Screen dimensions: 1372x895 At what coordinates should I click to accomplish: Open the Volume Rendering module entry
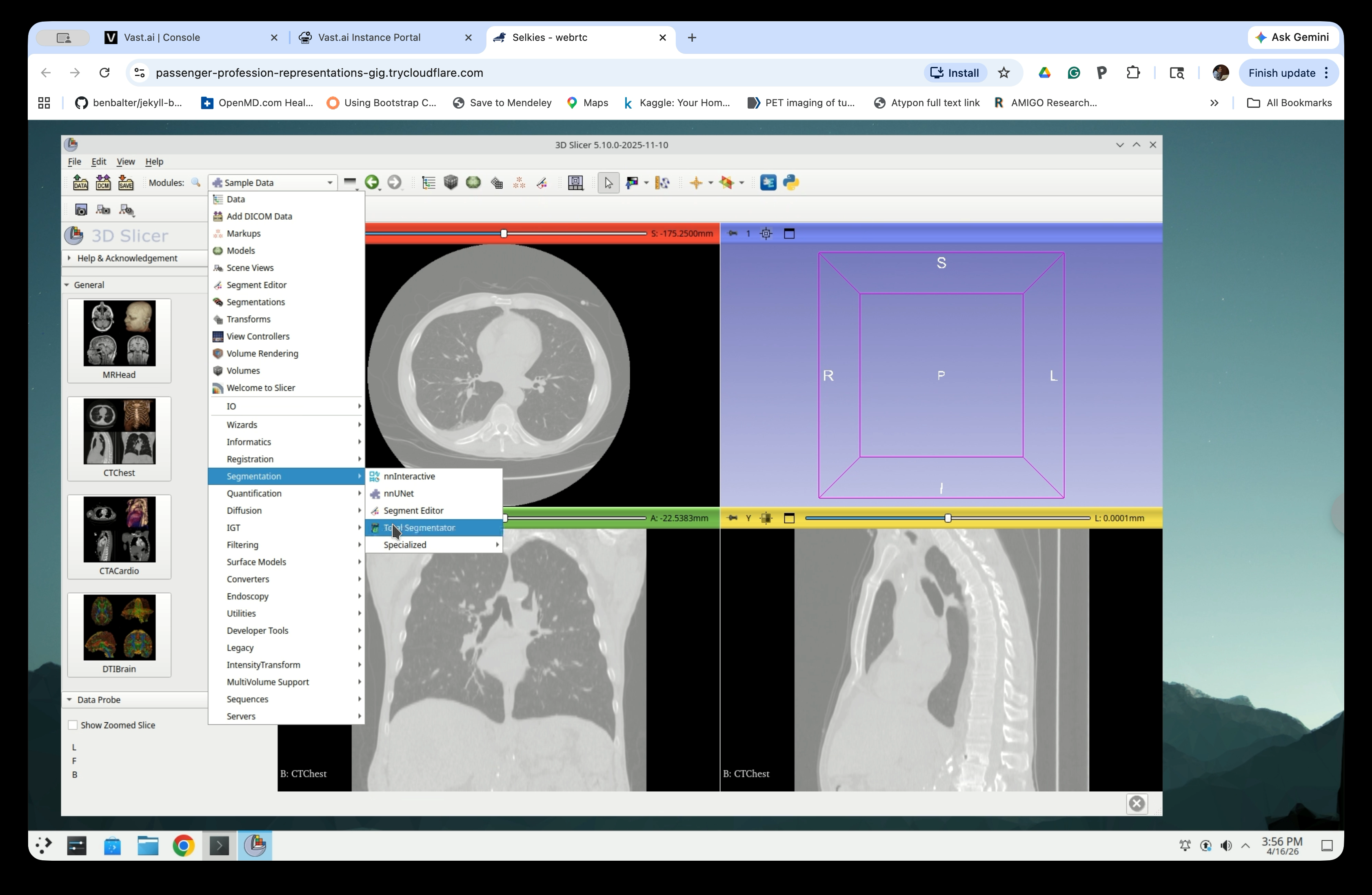[x=262, y=354]
